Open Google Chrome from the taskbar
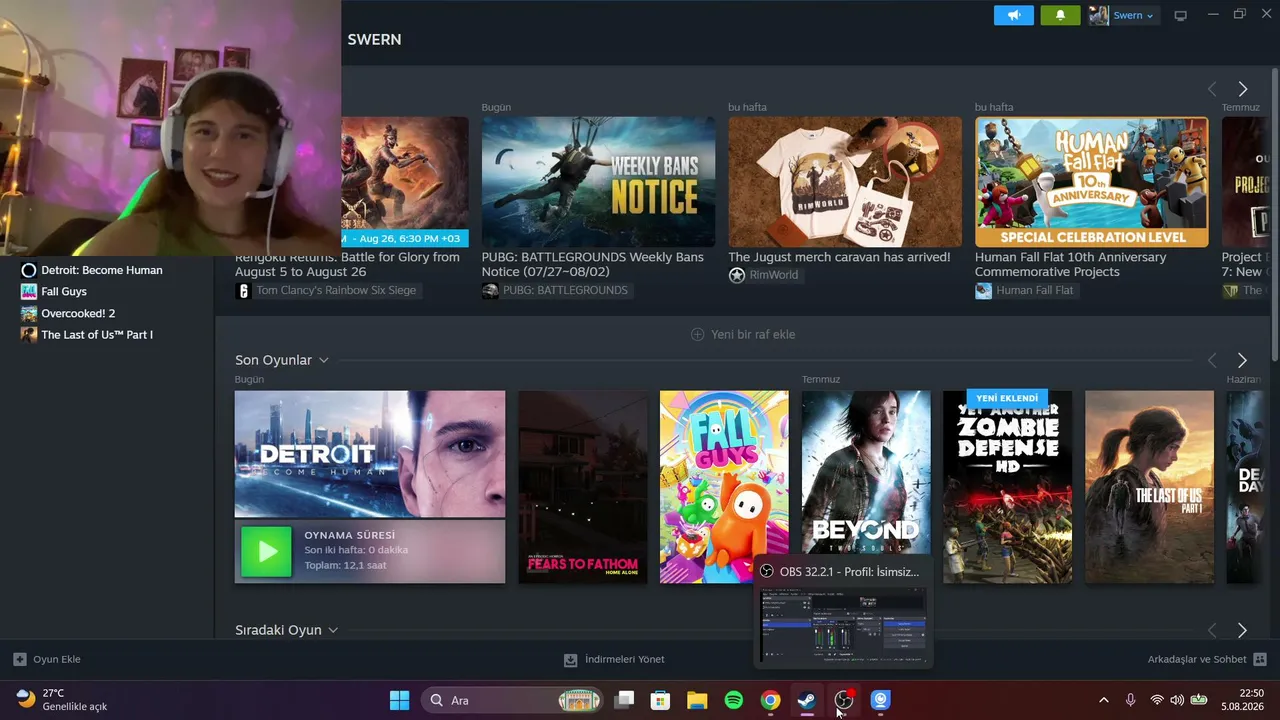Viewport: 1280px width, 720px height. click(x=770, y=700)
